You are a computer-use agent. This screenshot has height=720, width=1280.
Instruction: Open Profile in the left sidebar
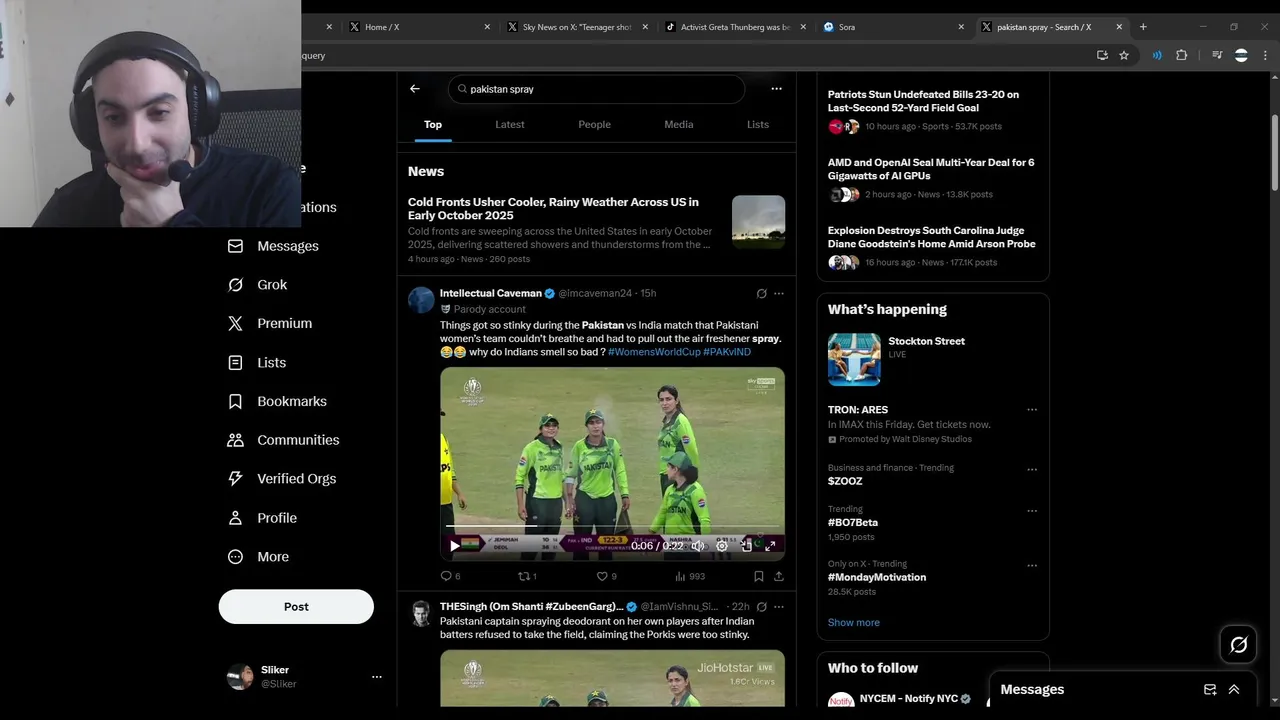[262, 518]
